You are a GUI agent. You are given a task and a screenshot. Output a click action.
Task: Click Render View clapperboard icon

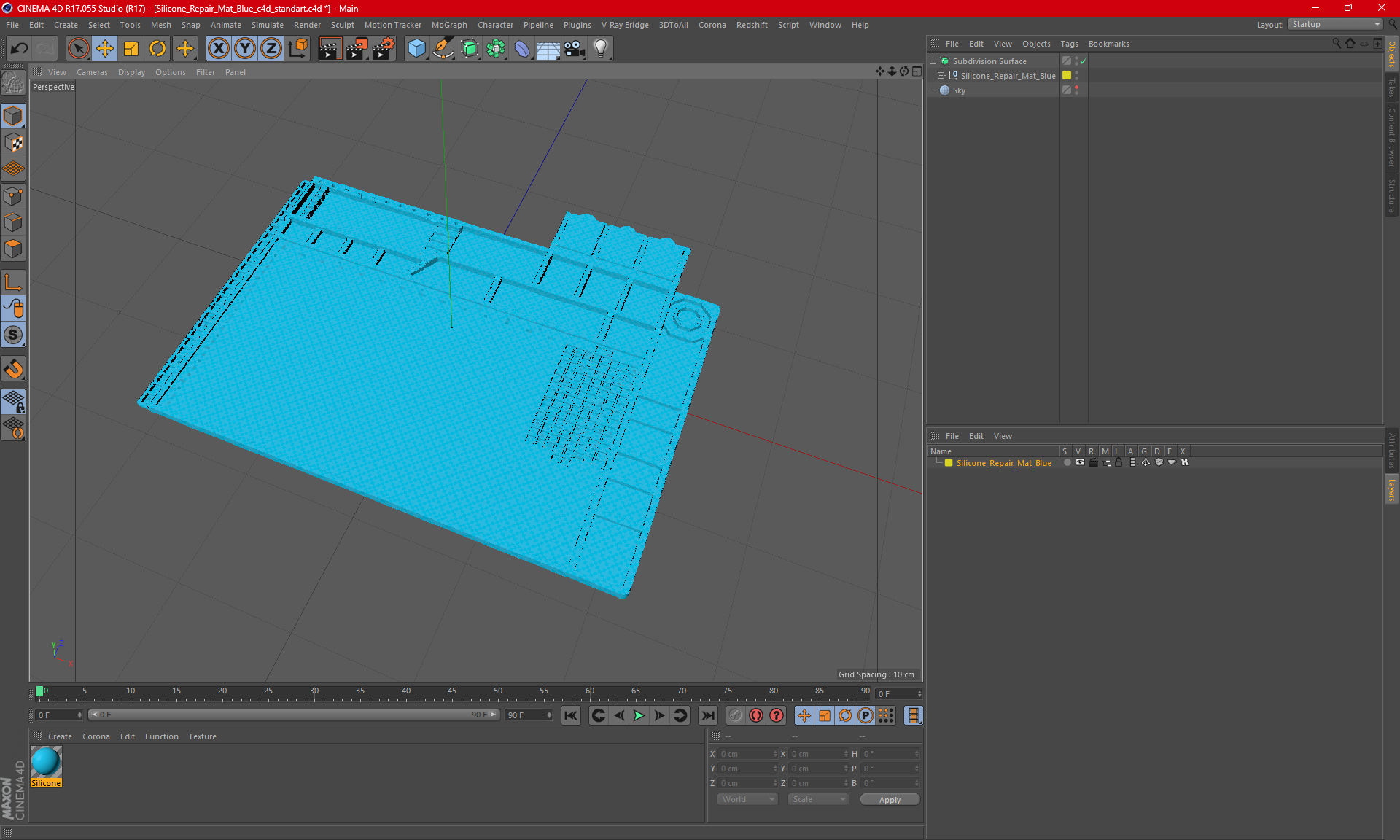pyautogui.click(x=330, y=49)
